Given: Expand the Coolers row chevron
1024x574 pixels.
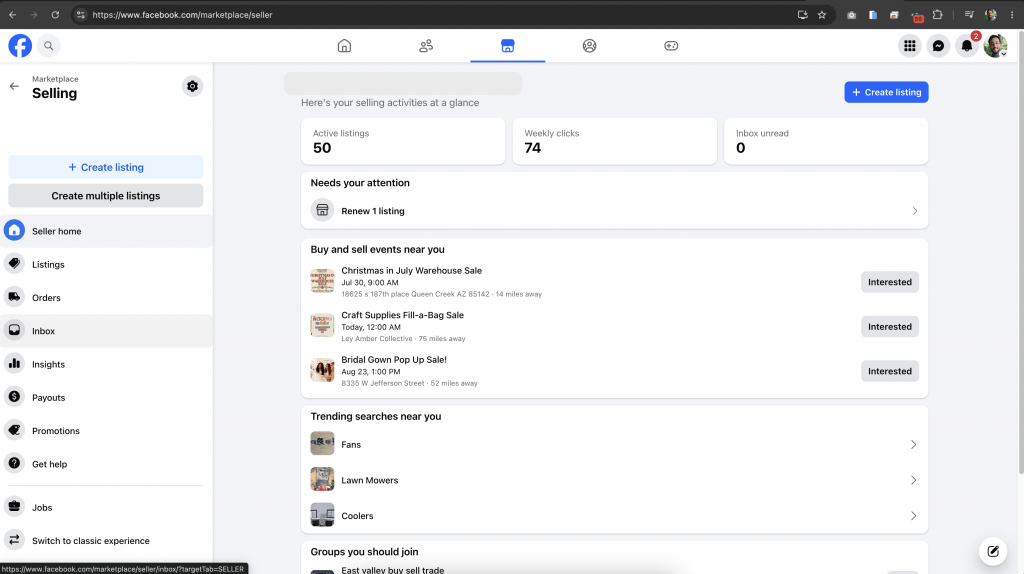Looking at the screenshot, I should [x=913, y=516].
